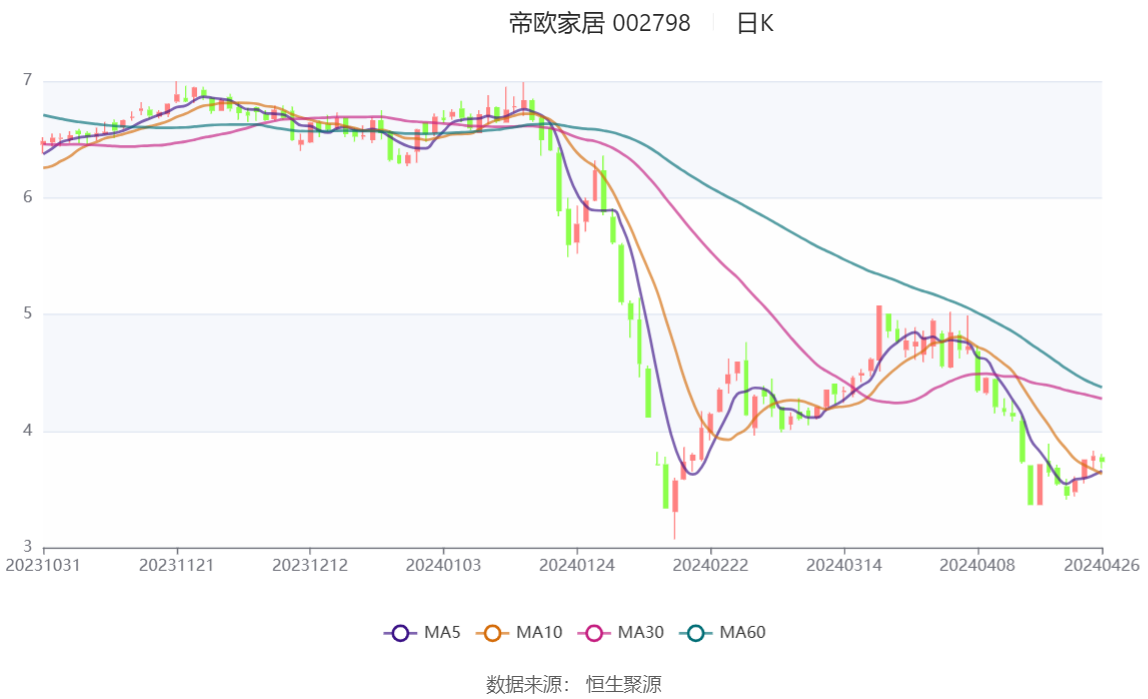Image resolution: width=1148 pixels, height=699 pixels.
Task: Click the orange MA10 legend circle marker
Action: point(492,633)
